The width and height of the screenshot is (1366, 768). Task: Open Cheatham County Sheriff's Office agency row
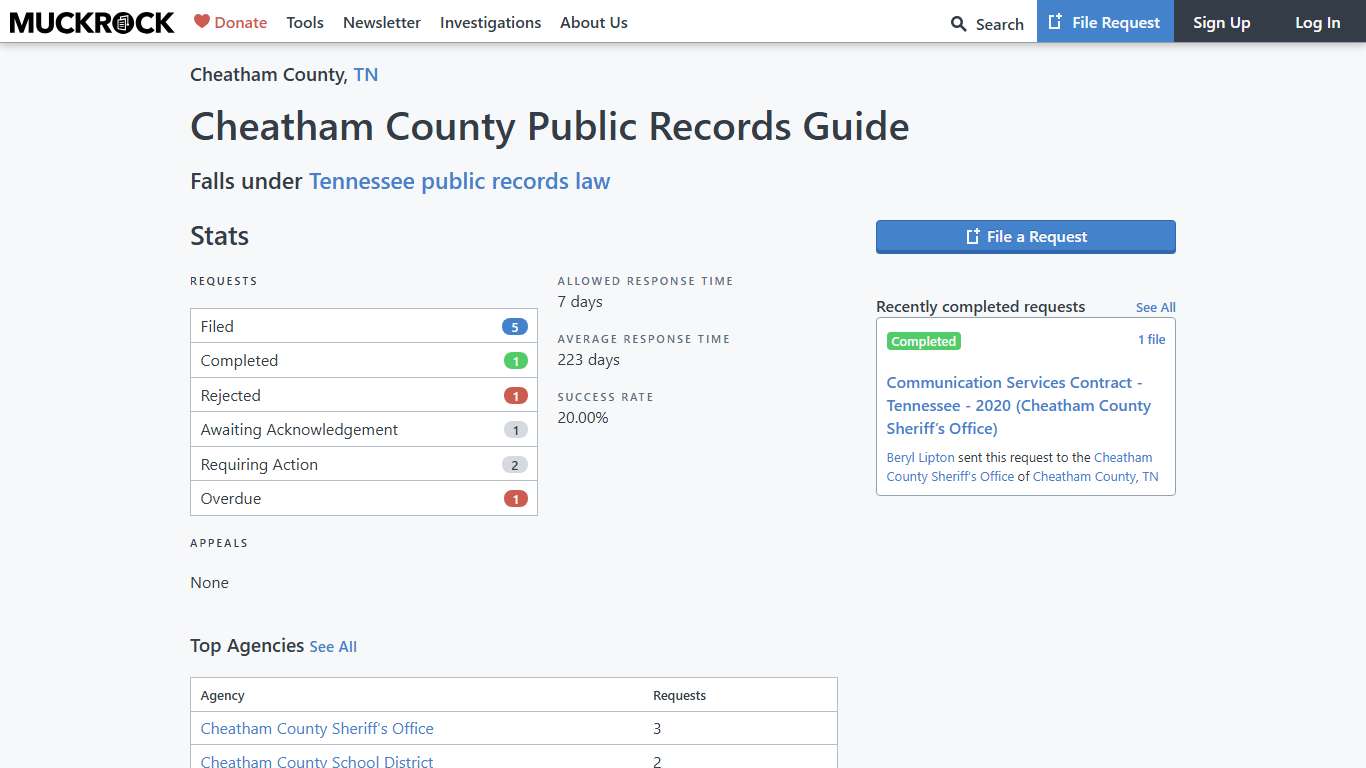point(317,729)
